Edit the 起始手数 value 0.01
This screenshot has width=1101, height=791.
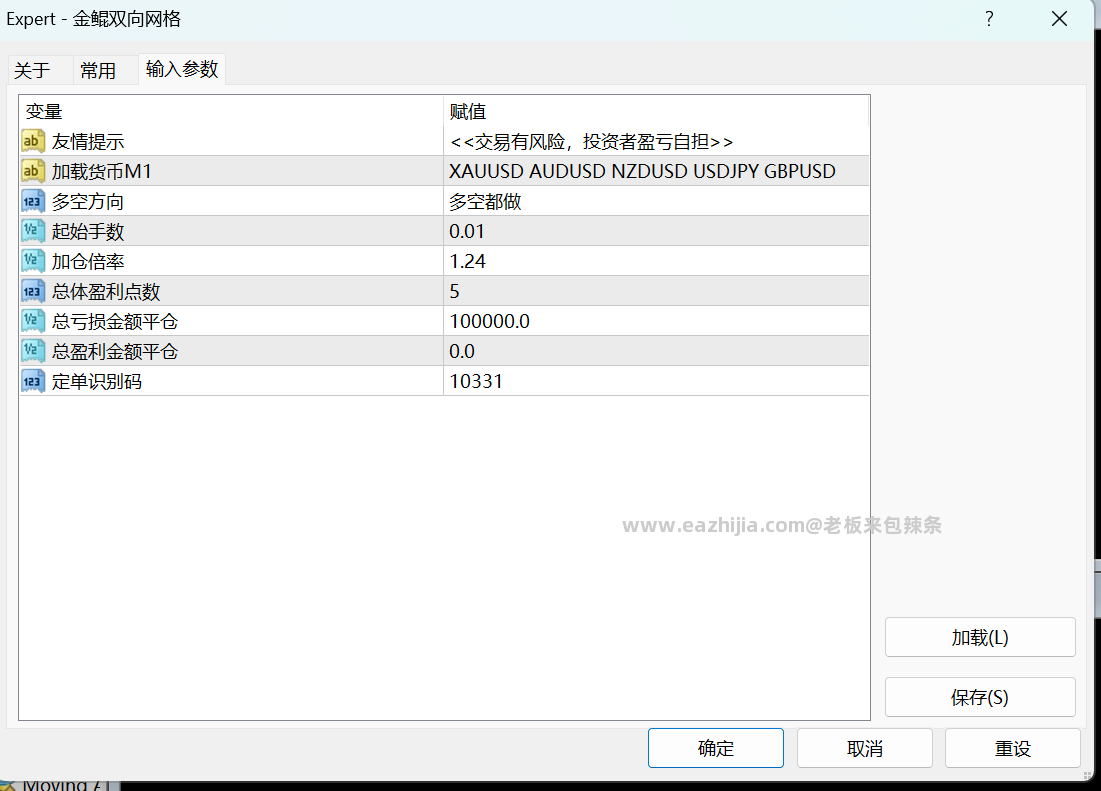tap(656, 231)
